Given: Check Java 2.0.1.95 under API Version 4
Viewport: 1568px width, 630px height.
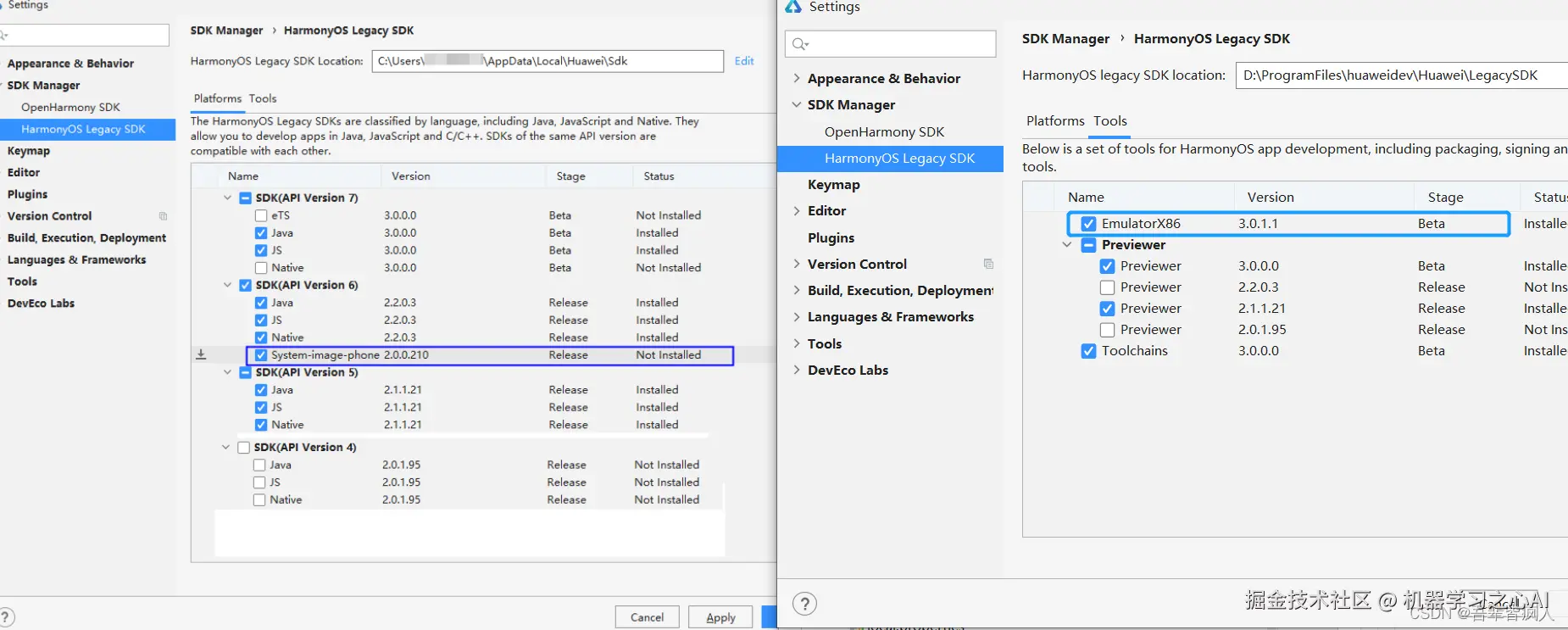Looking at the screenshot, I should [259, 465].
